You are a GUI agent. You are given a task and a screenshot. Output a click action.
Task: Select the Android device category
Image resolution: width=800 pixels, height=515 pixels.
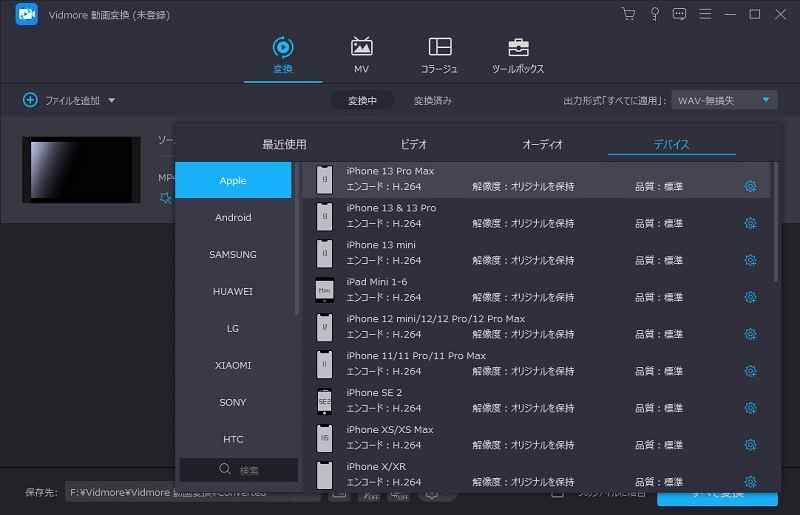coord(233,217)
